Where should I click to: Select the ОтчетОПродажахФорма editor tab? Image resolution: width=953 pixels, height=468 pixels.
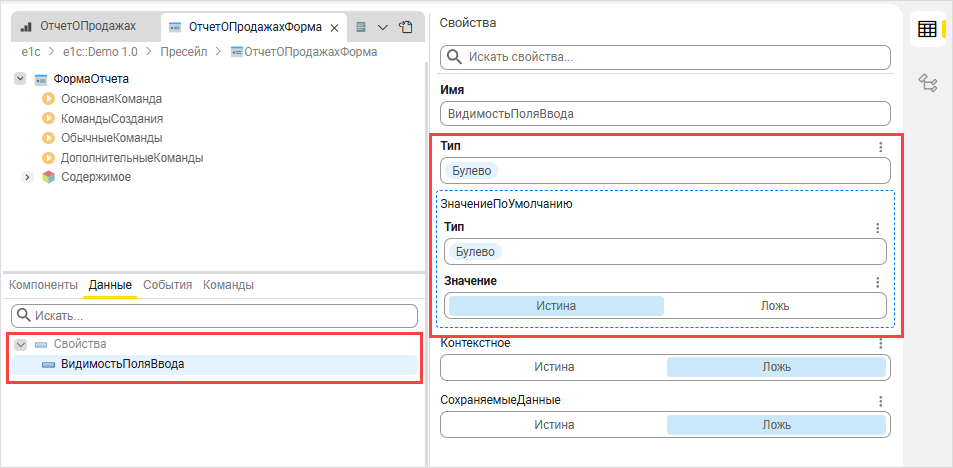tap(253, 27)
